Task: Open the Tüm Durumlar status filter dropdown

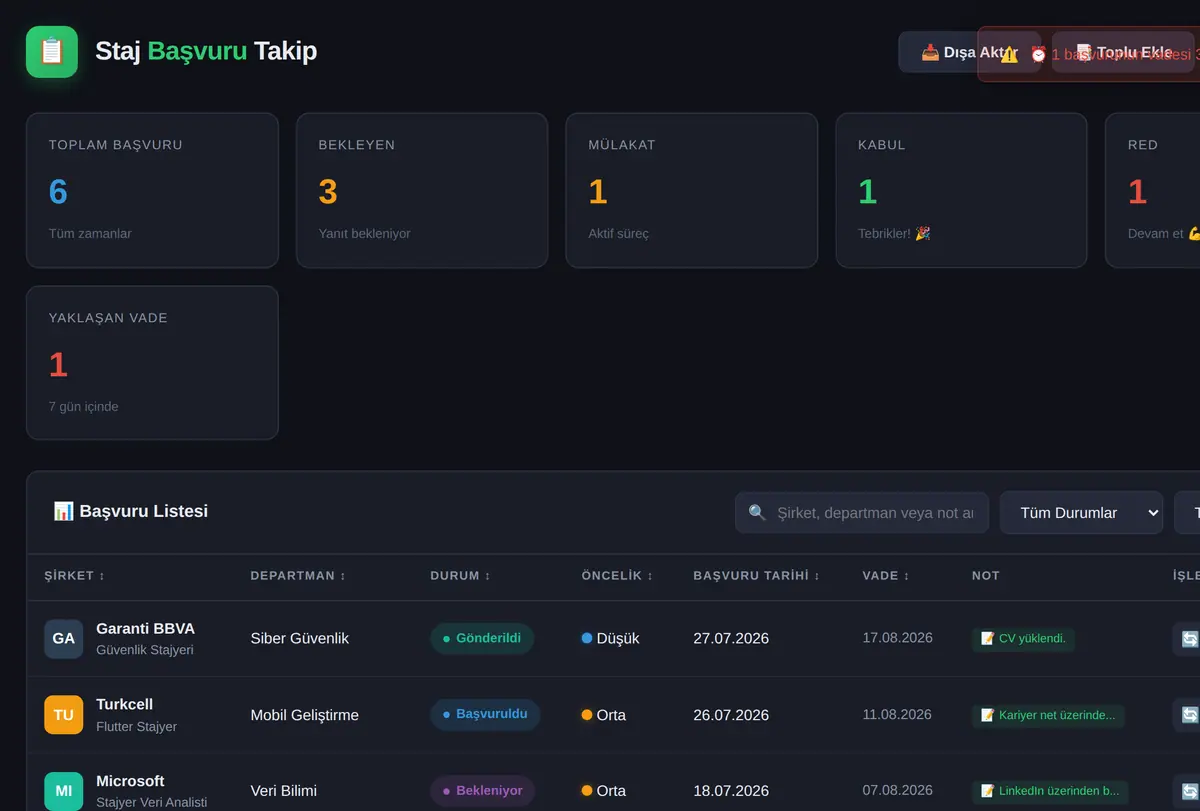Action: 1081,513
